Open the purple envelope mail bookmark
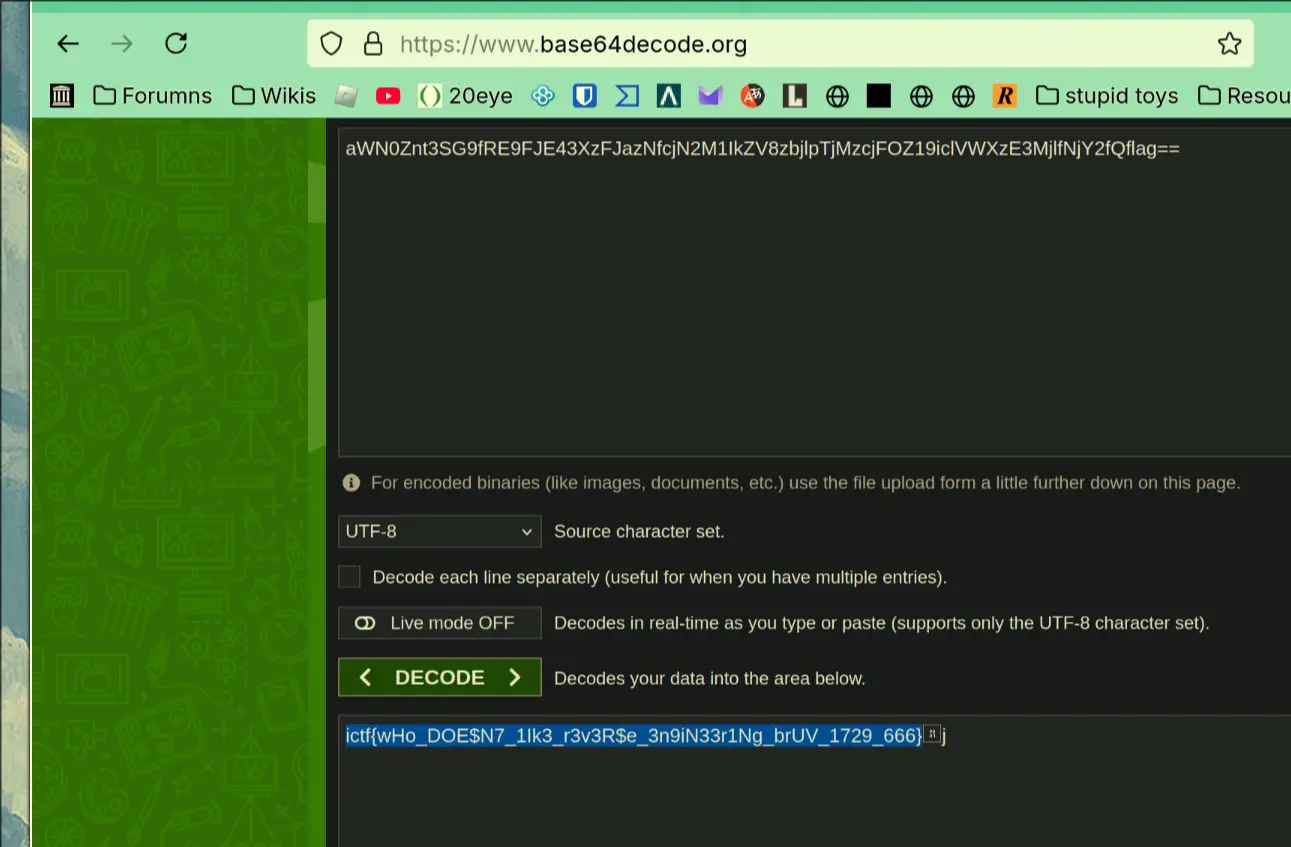 (710, 96)
